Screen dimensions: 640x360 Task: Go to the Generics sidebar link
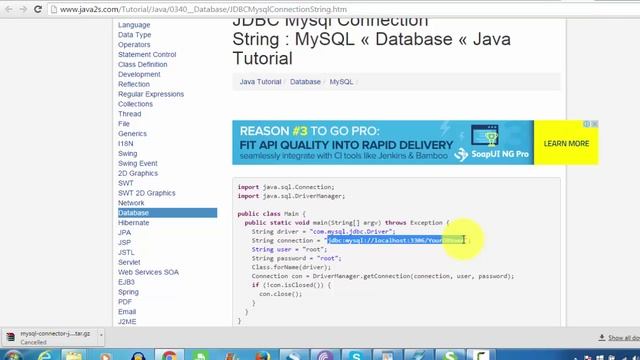(x=132, y=133)
